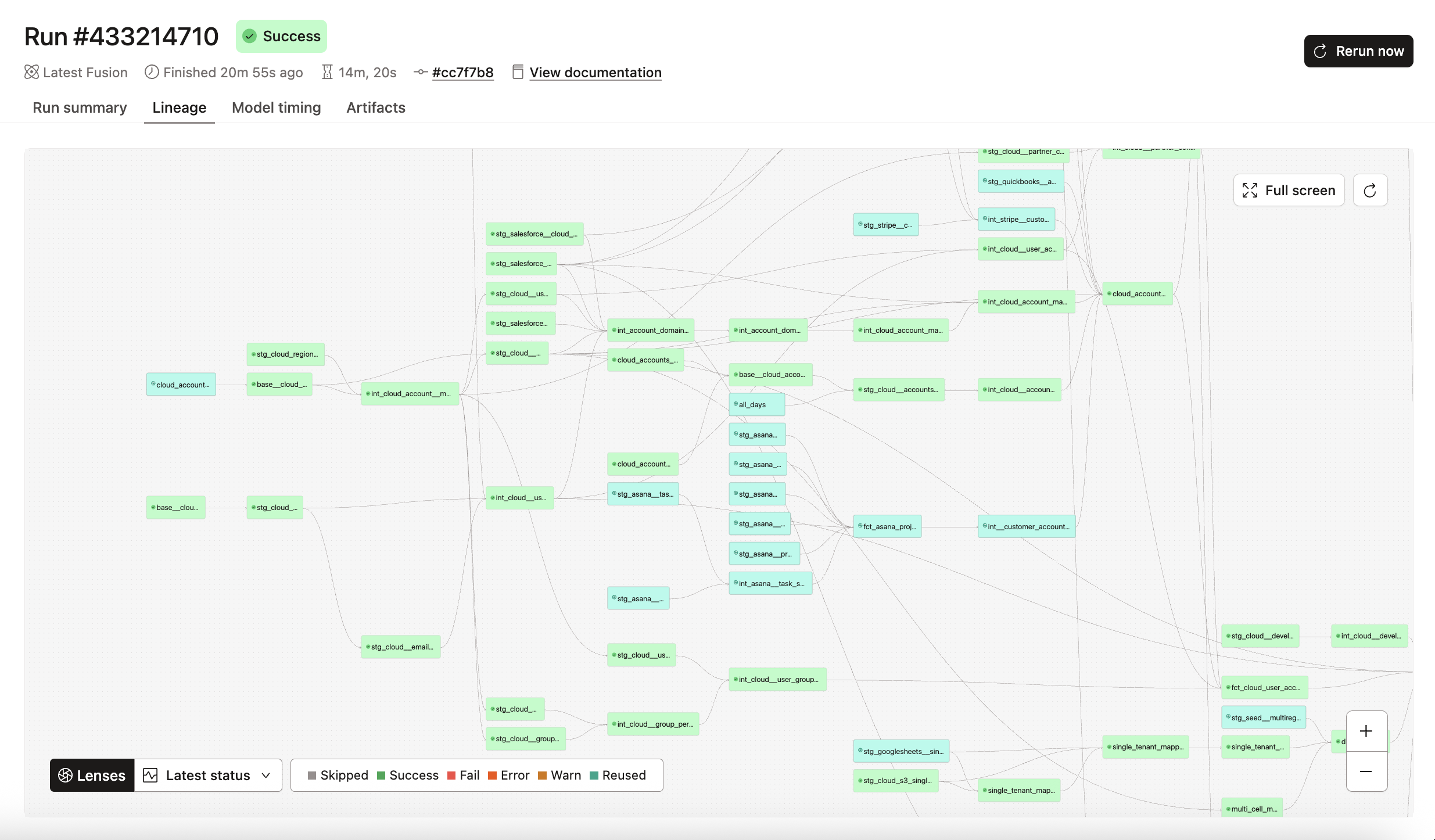This screenshot has width=1435, height=840.
Task: Click the zoom in plus icon
Action: click(x=1366, y=731)
